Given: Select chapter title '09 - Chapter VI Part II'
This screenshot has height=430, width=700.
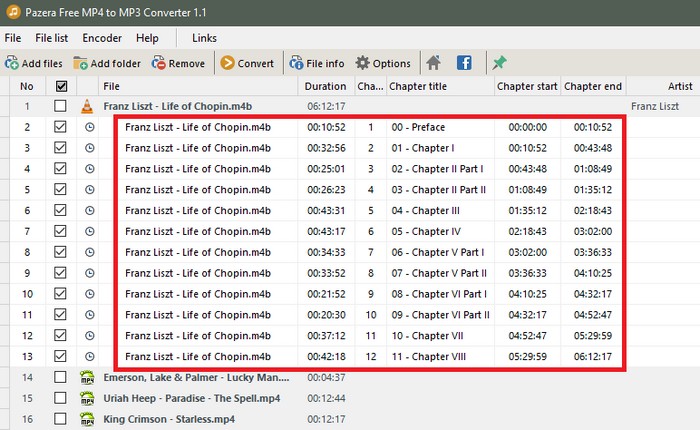Looking at the screenshot, I should click(441, 315).
